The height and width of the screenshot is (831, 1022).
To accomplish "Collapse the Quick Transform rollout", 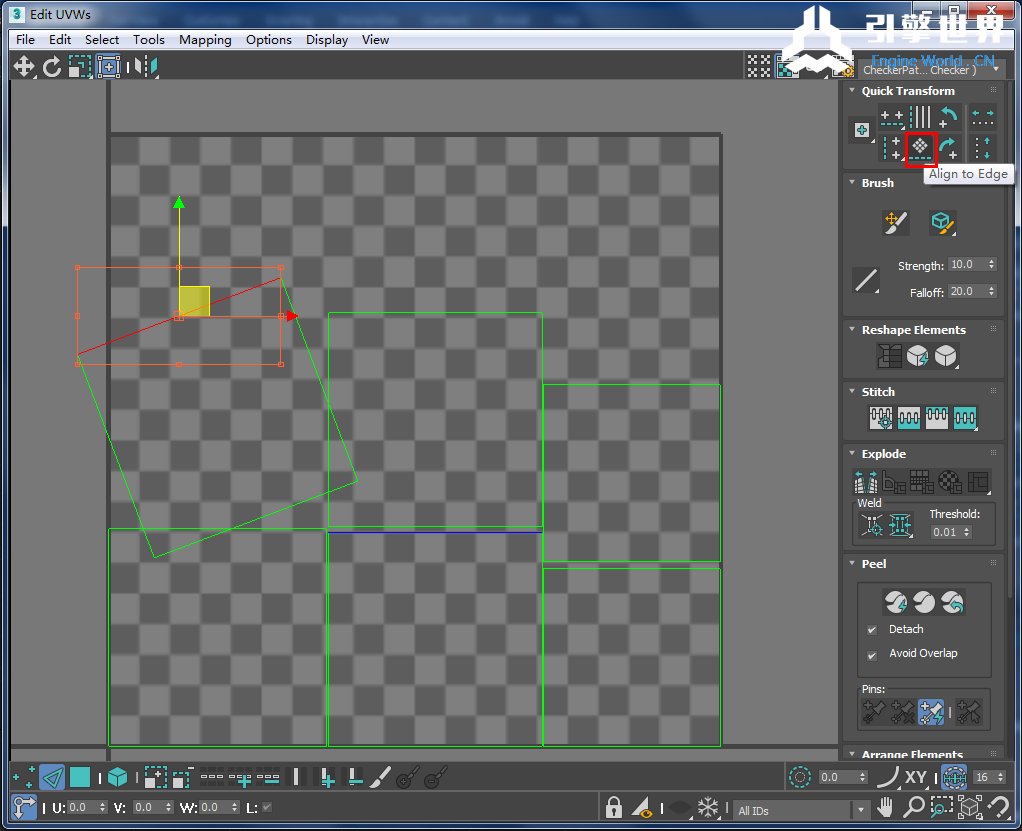I will click(851, 91).
